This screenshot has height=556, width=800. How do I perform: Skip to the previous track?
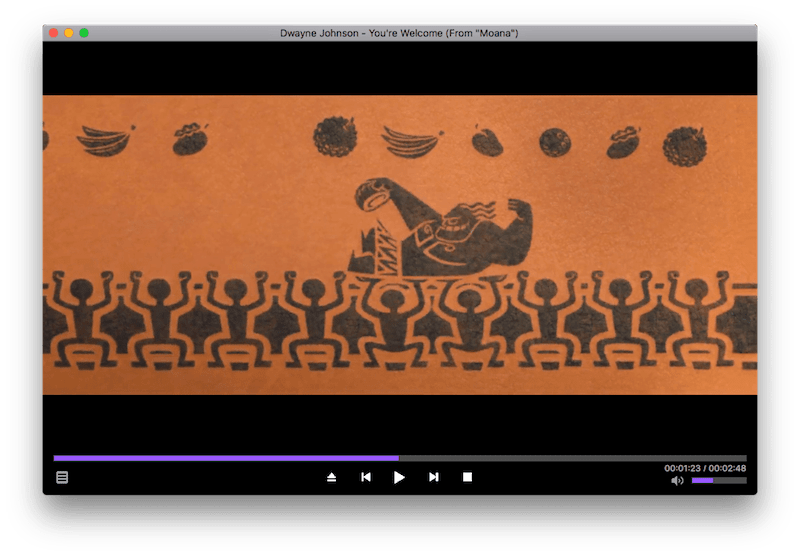tap(366, 477)
